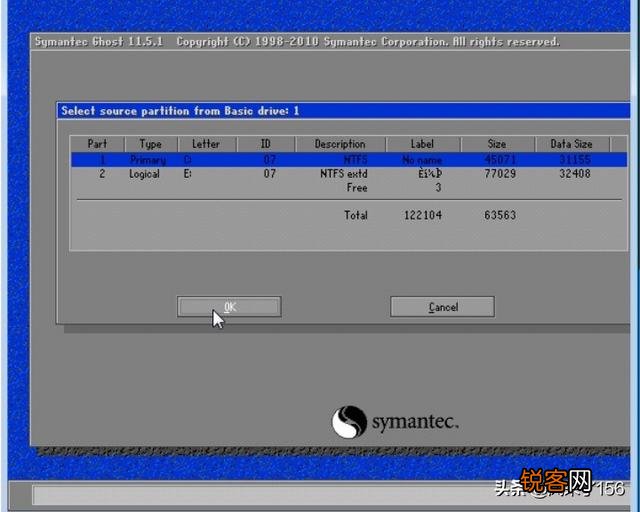Screen dimensions: 640x512
Task: Dismiss dialog with the Cancel button
Action: [442, 307]
